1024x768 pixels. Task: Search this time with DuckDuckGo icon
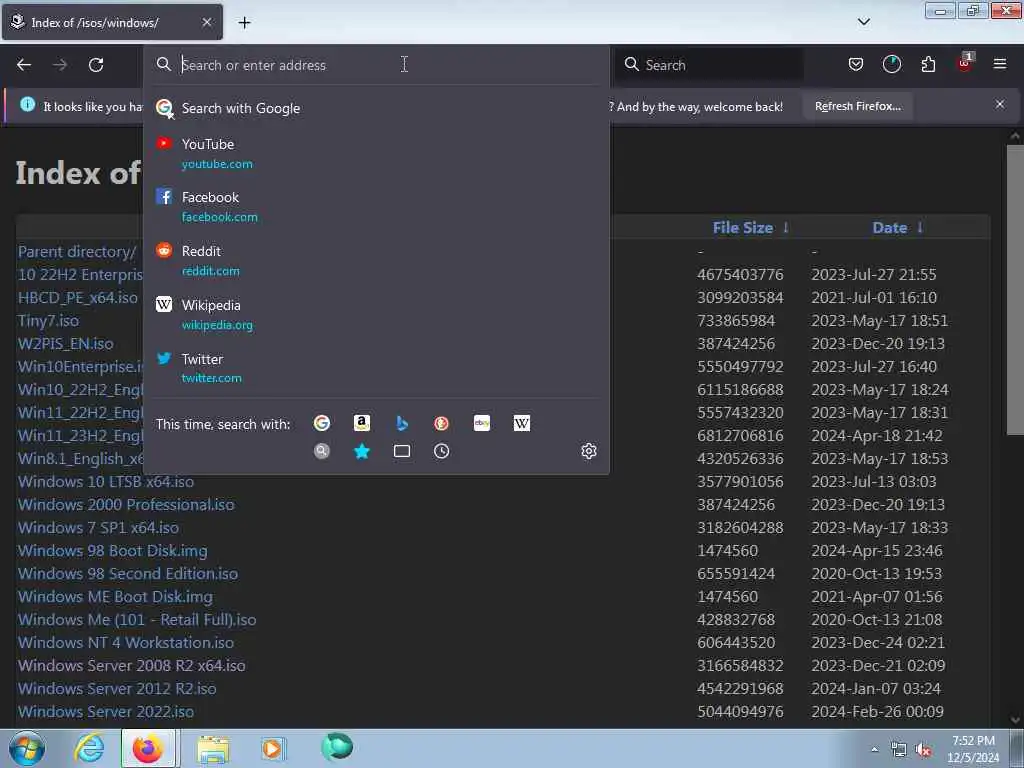[441, 424]
